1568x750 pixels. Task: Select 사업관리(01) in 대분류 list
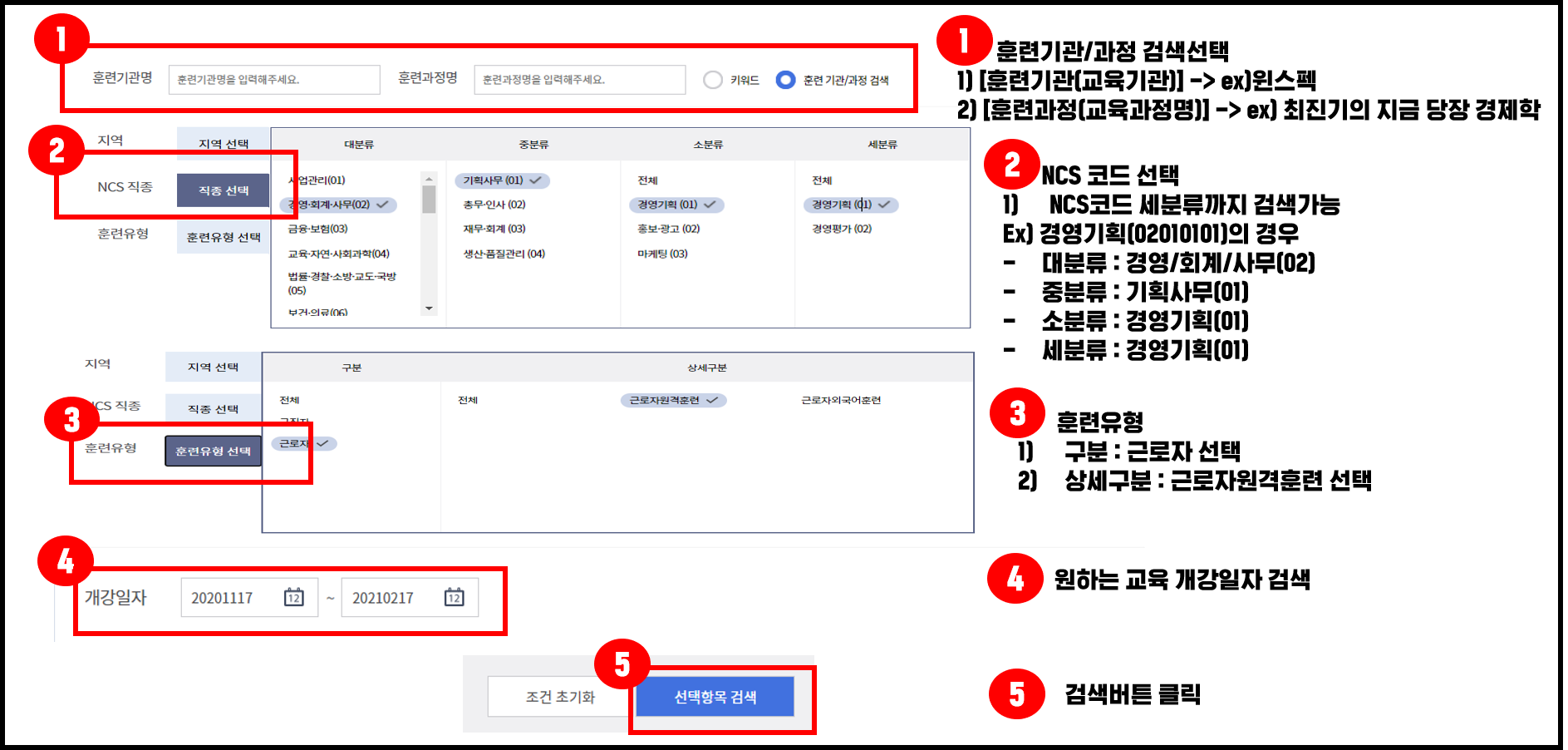point(317,180)
